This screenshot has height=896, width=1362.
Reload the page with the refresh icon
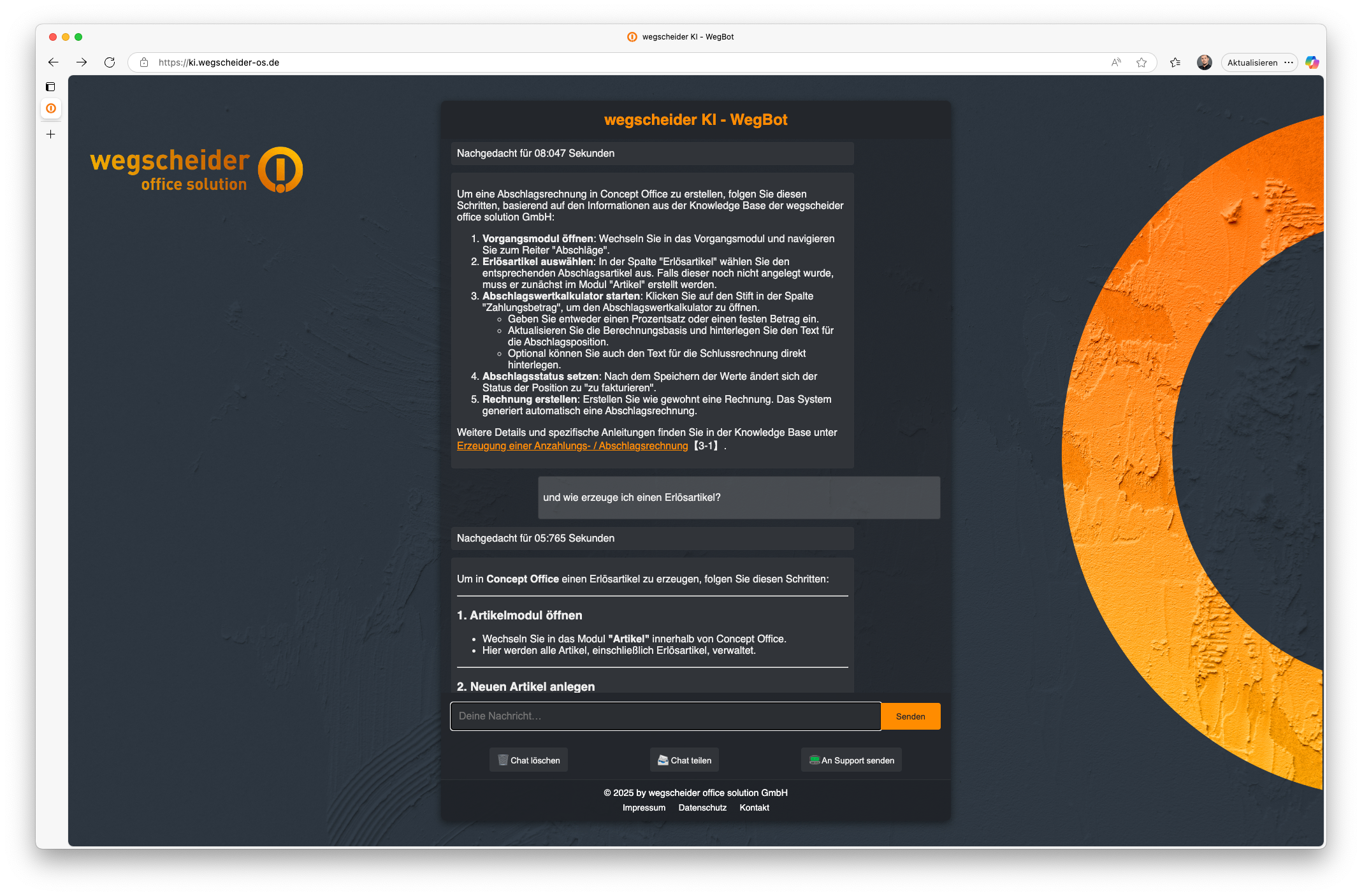coord(110,62)
